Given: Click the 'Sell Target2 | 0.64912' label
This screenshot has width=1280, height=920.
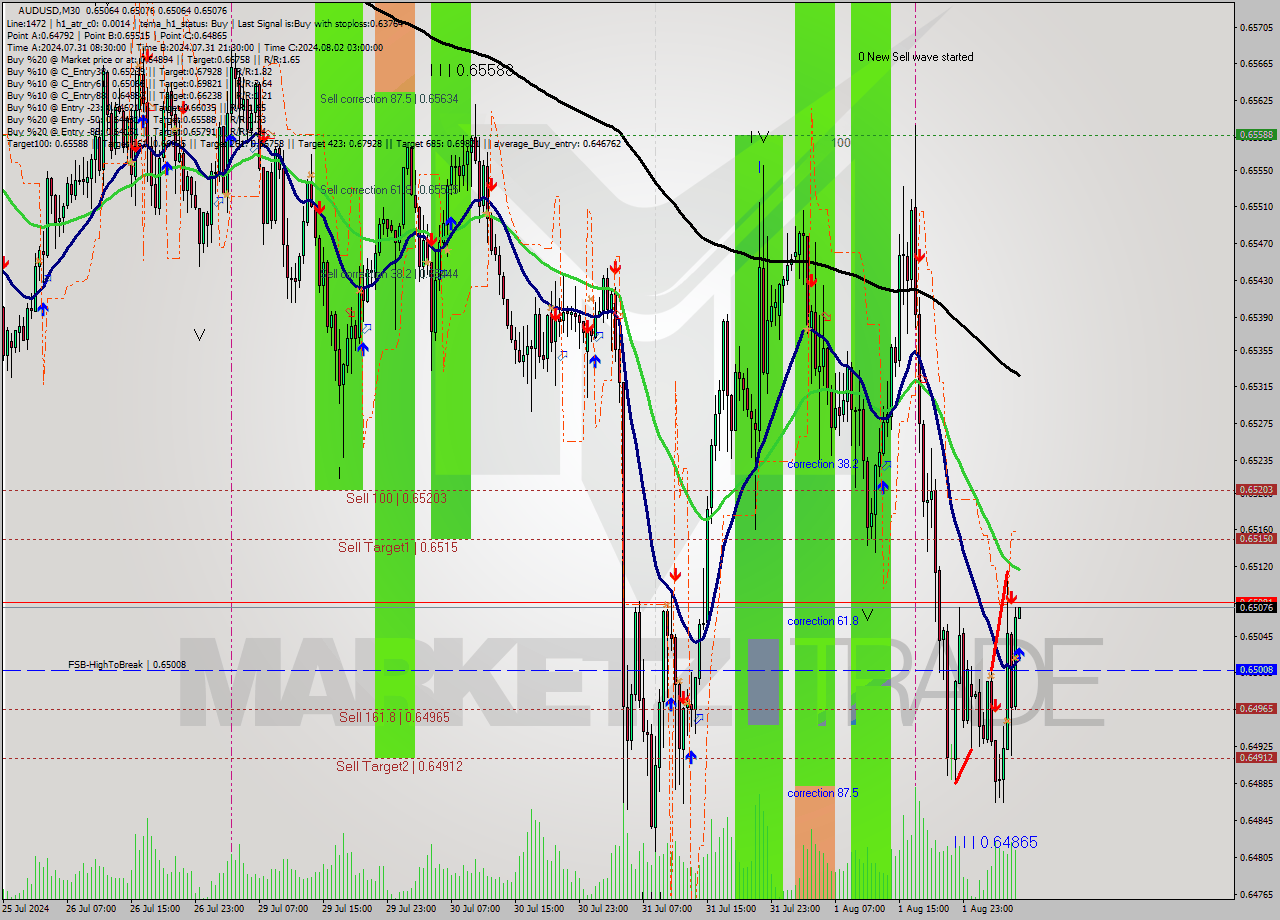Looking at the screenshot, I should tap(399, 766).
